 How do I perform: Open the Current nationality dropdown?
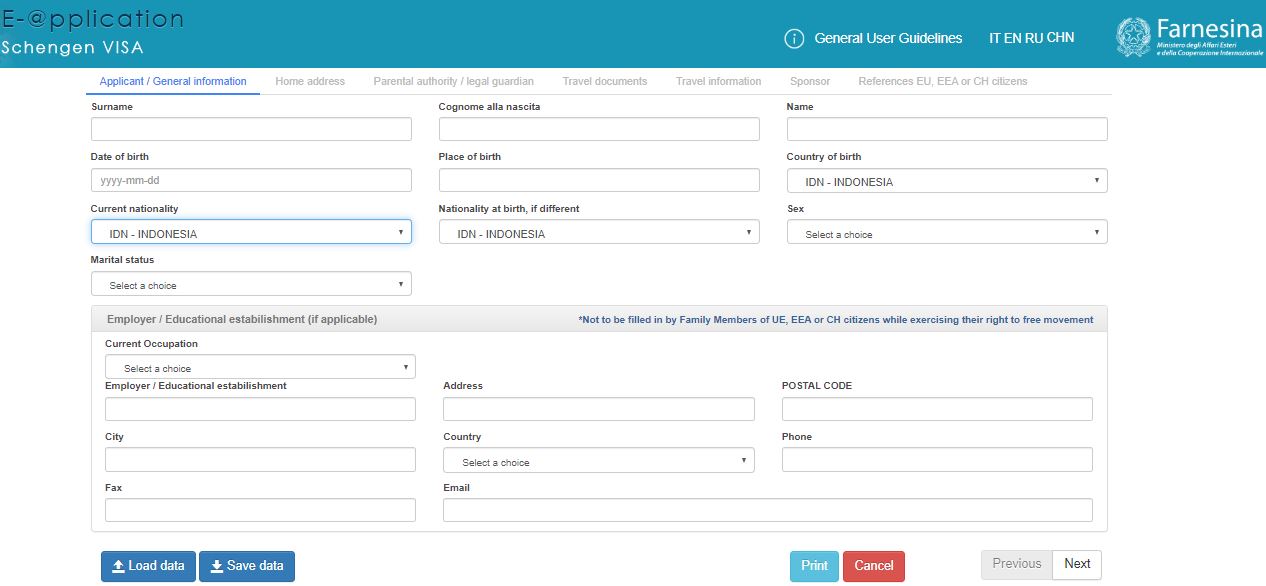pyautogui.click(x=251, y=232)
